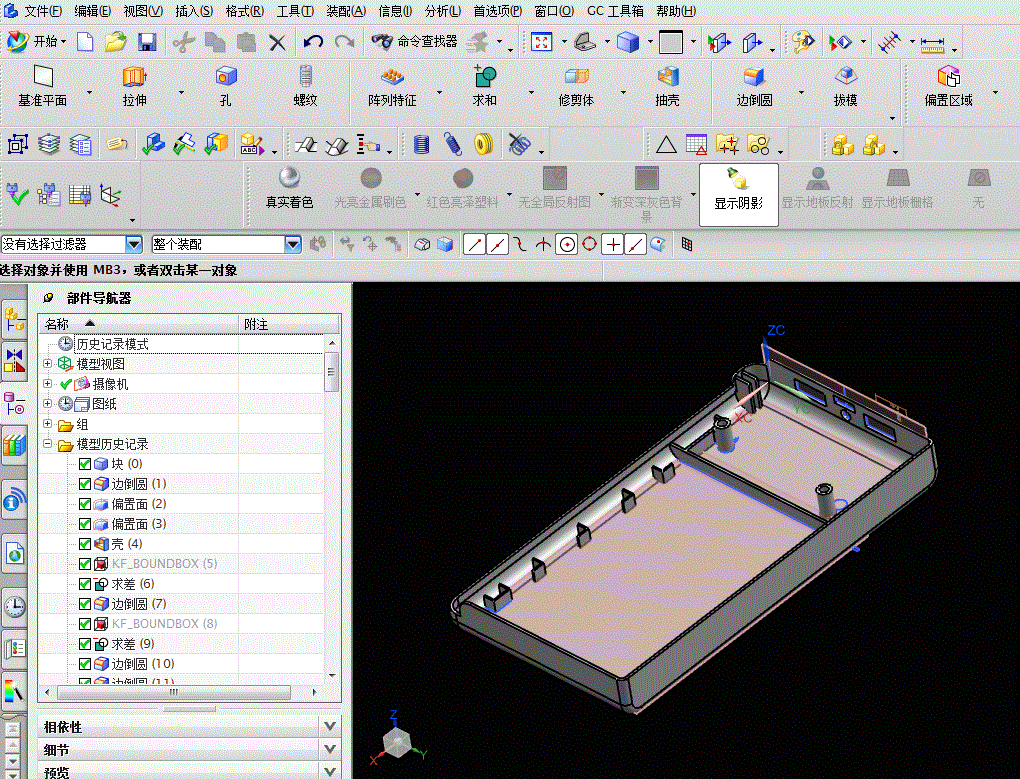Select the Extrude (拉伸) tool
1020x779 pixels.
[134, 86]
